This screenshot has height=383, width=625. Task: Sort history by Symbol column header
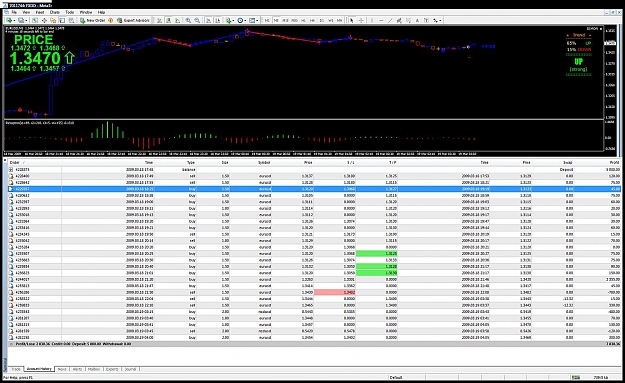pos(264,163)
